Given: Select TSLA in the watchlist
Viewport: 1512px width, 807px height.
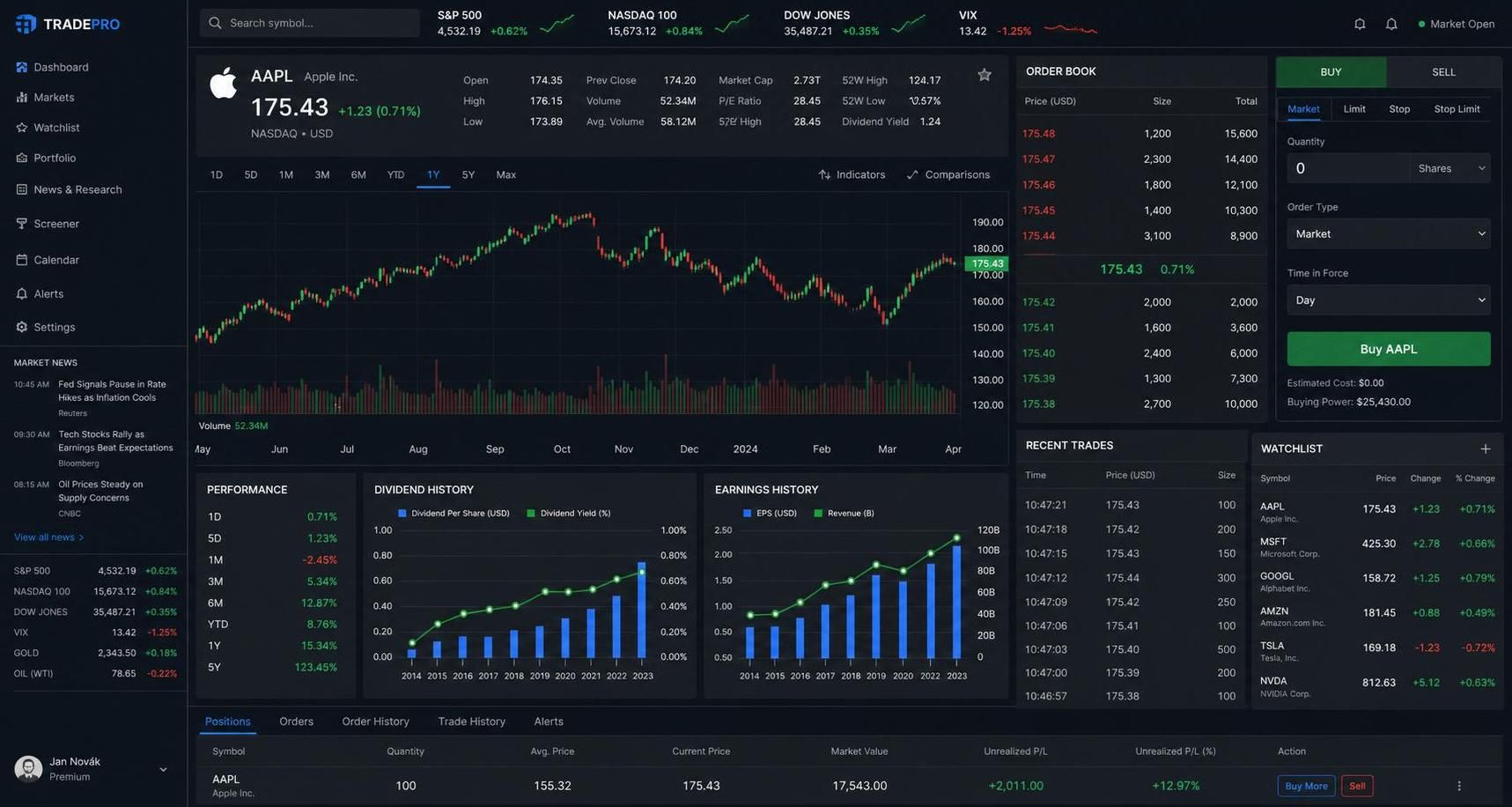Looking at the screenshot, I should coord(1377,651).
